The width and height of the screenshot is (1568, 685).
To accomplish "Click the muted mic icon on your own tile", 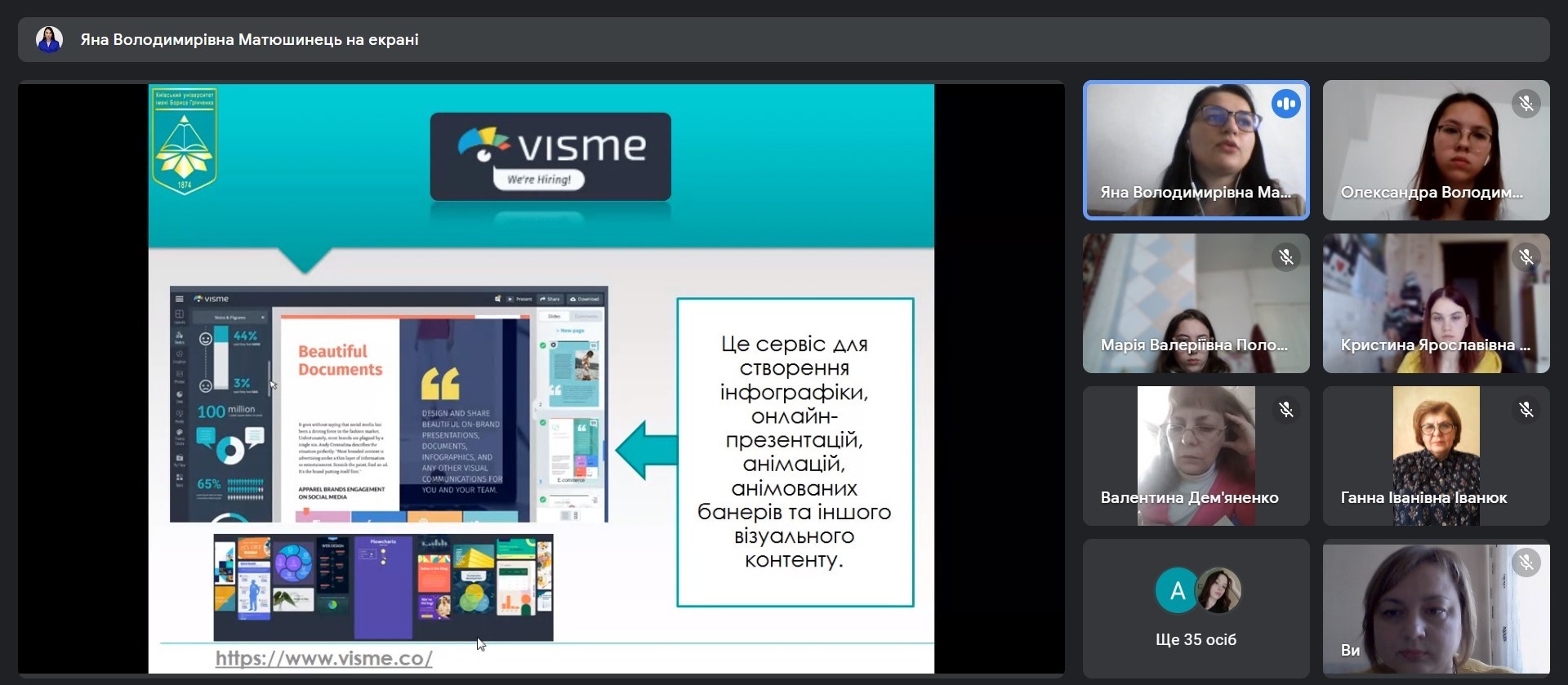I will coord(1526,563).
